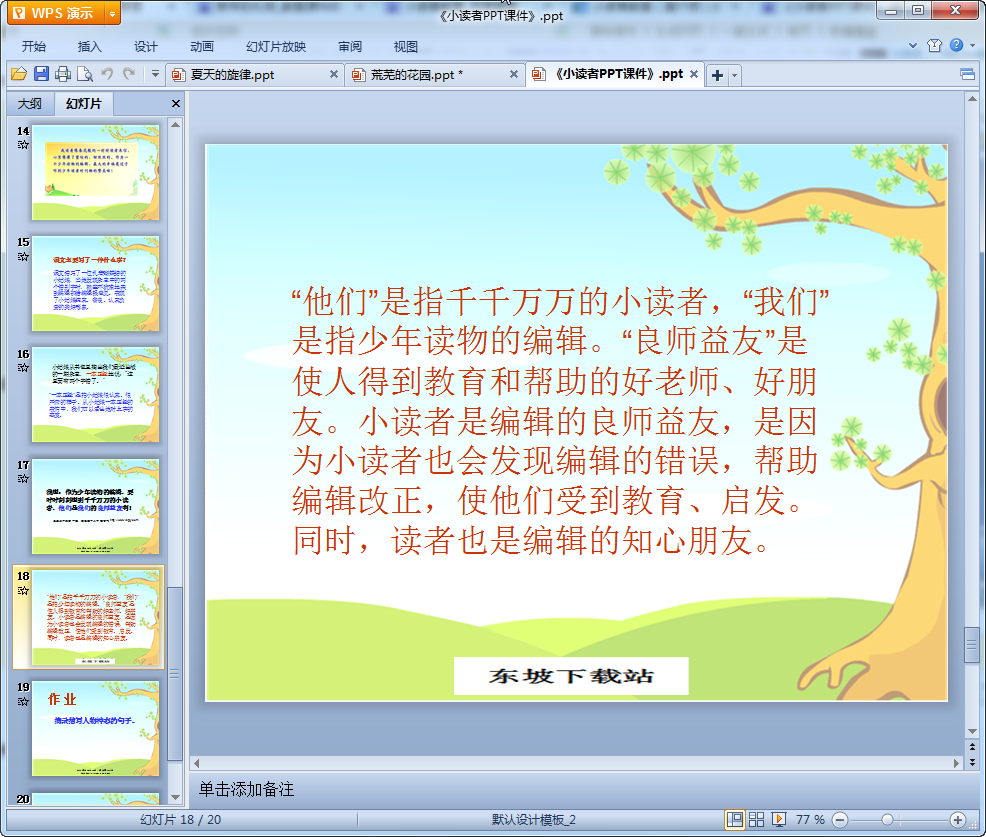This screenshot has width=986, height=837.
Task: Open the 幻灯片放映 menu tab
Action: 276,47
